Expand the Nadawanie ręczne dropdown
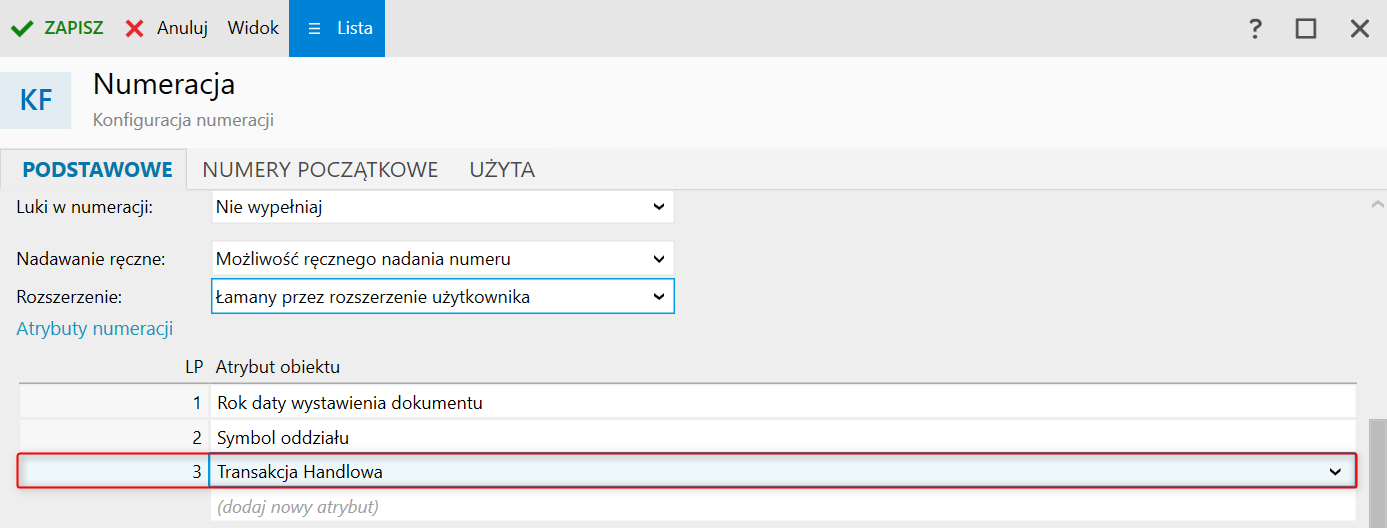 point(658,259)
